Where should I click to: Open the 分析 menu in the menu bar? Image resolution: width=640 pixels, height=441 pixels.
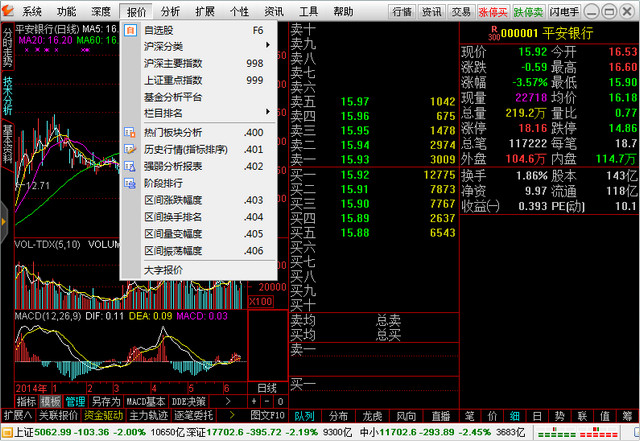(x=170, y=11)
